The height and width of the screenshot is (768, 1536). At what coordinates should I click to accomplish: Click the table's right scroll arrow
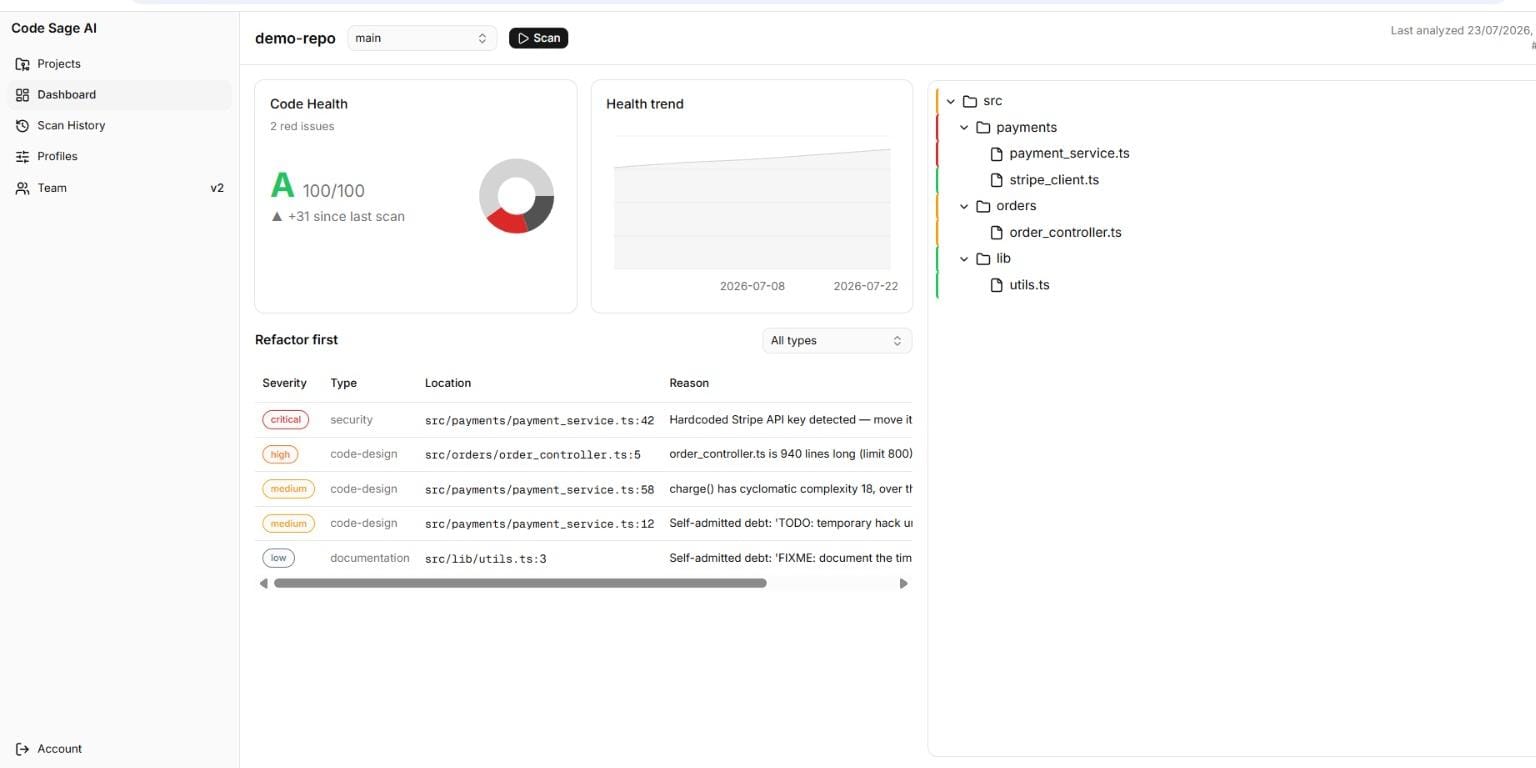pyautogui.click(x=904, y=583)
